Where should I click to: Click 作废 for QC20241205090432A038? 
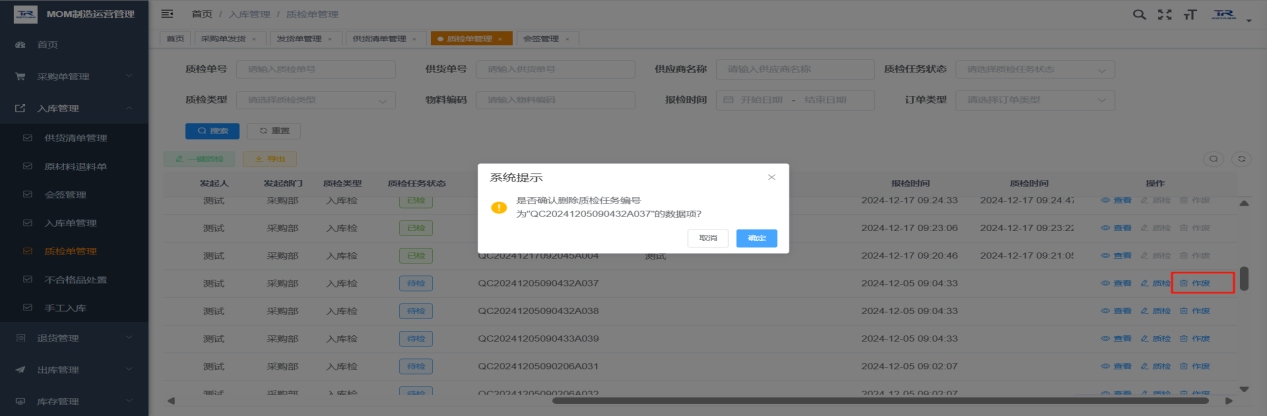[1195, 311]
